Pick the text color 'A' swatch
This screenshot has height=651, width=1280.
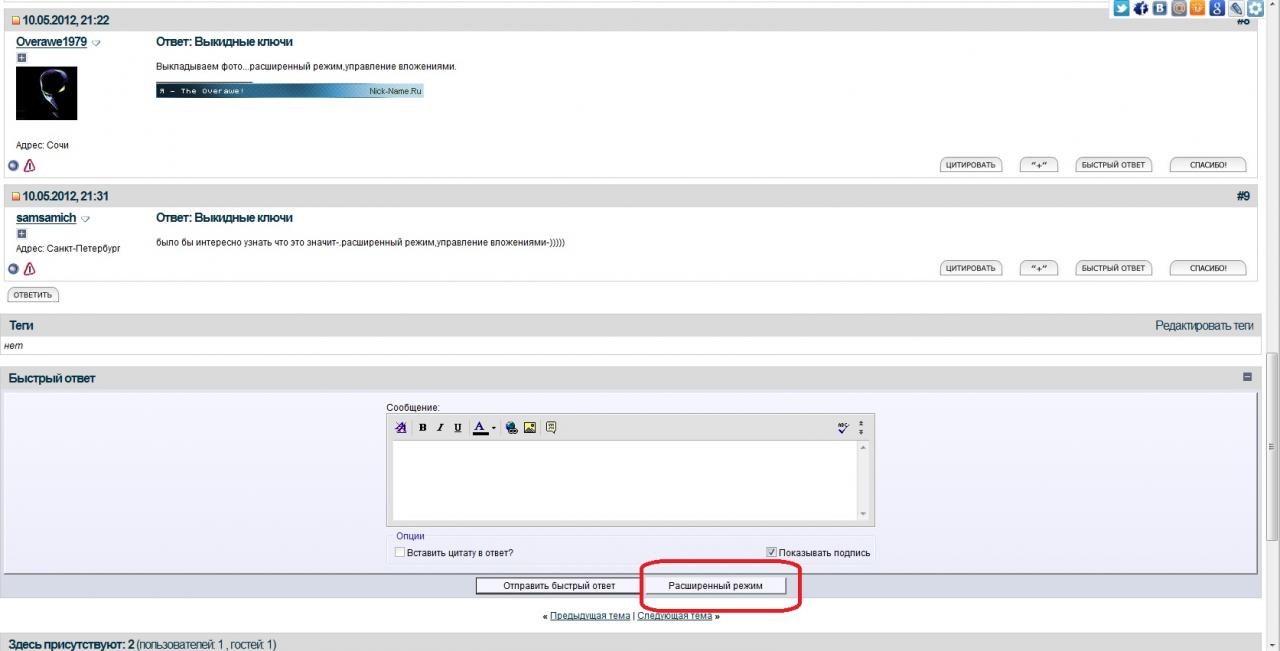coord(480,428)
